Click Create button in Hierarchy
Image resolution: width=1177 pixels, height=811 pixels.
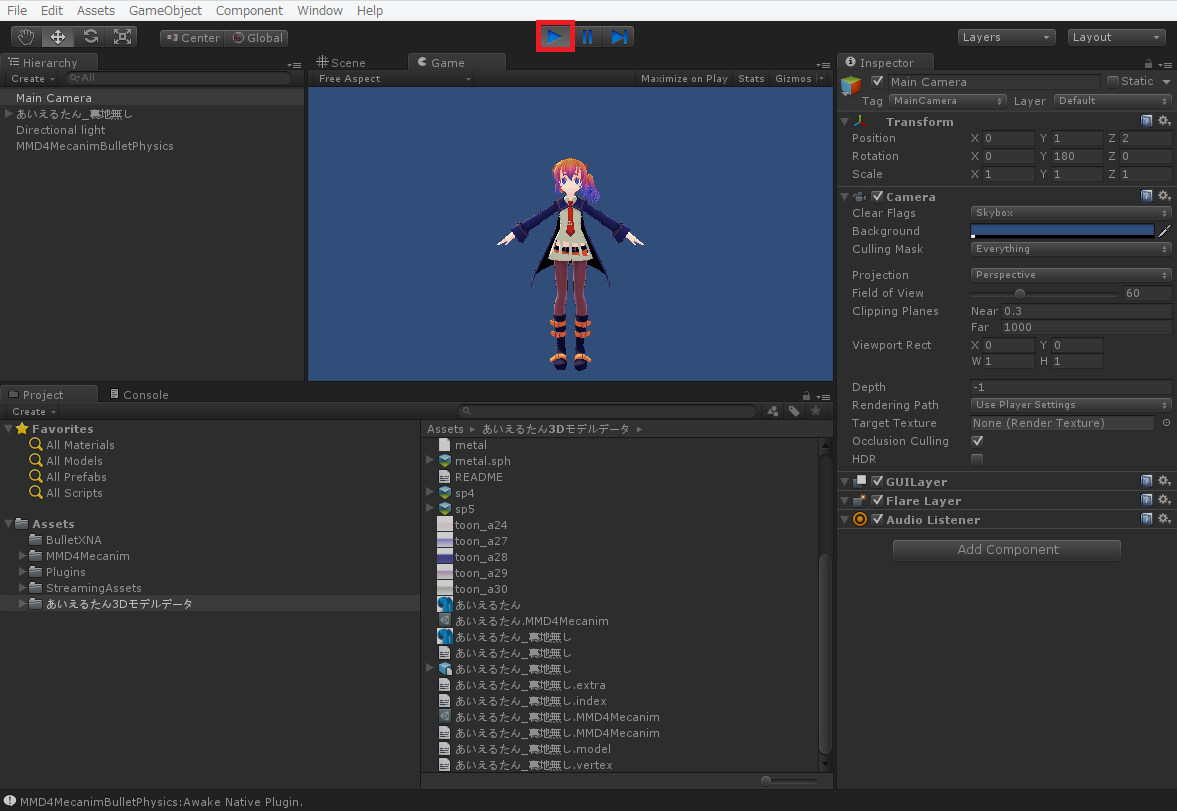point(33,79)
